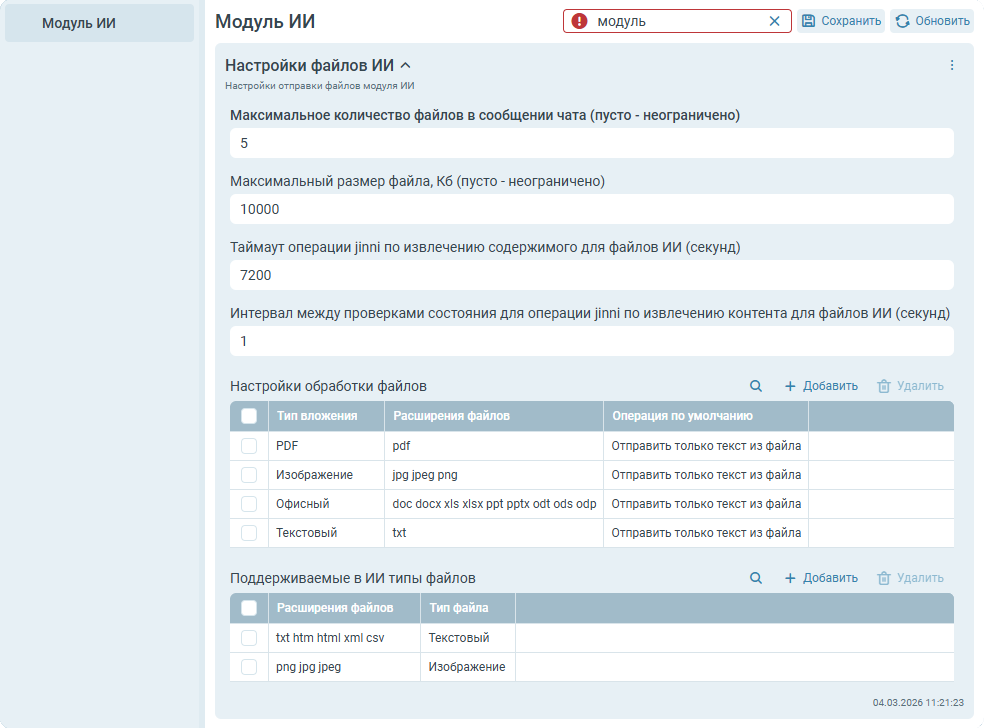
Task: Click the pdf extension cell
Action: coord(494,446)
